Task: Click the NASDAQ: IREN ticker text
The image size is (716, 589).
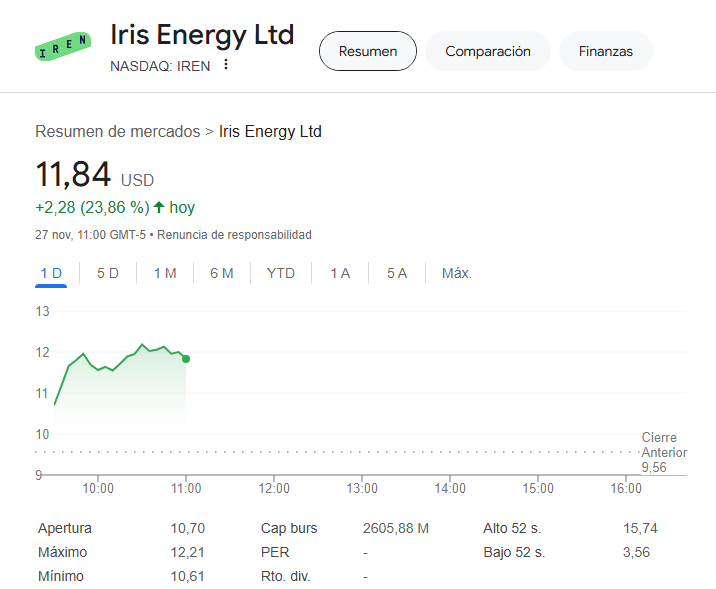Action: point(160,66)
